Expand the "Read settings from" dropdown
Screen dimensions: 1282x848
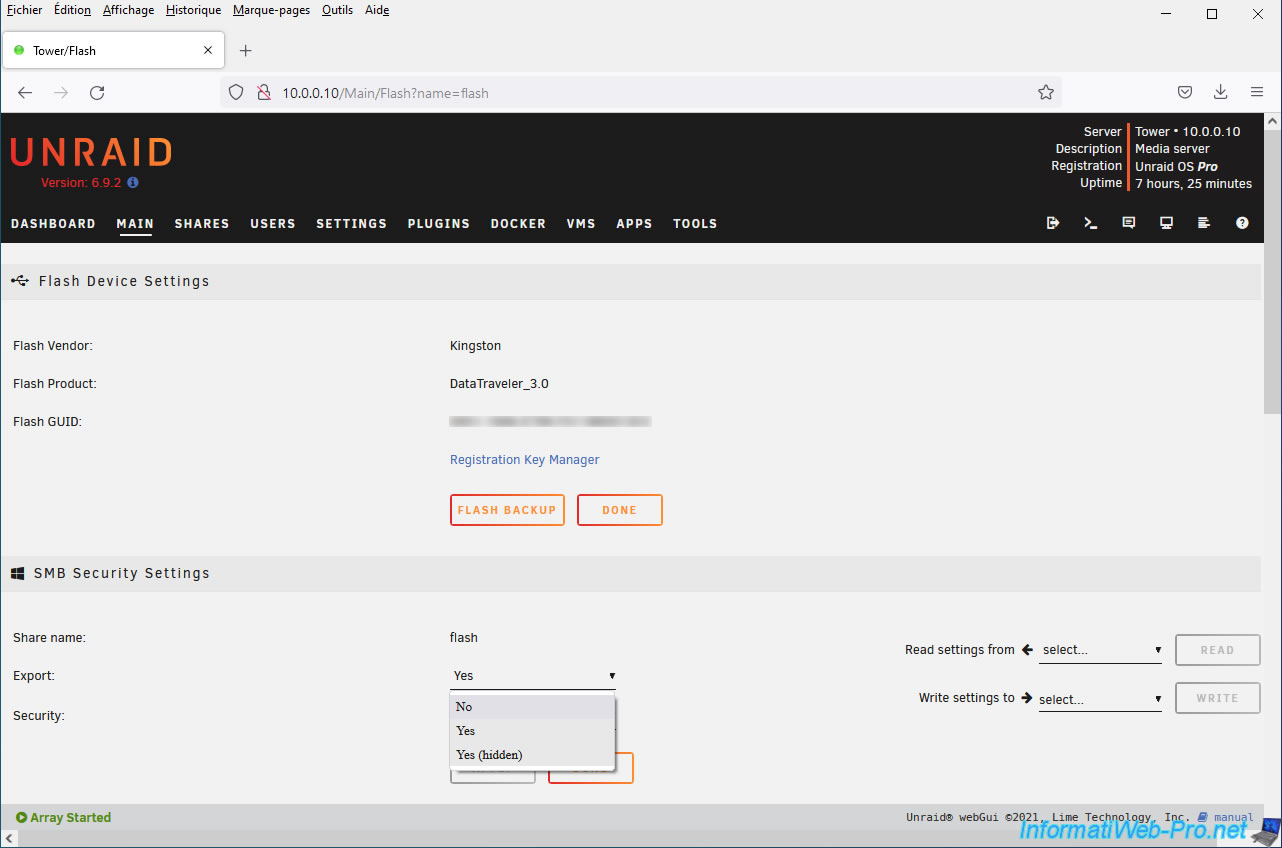(x=1100, y=650)
